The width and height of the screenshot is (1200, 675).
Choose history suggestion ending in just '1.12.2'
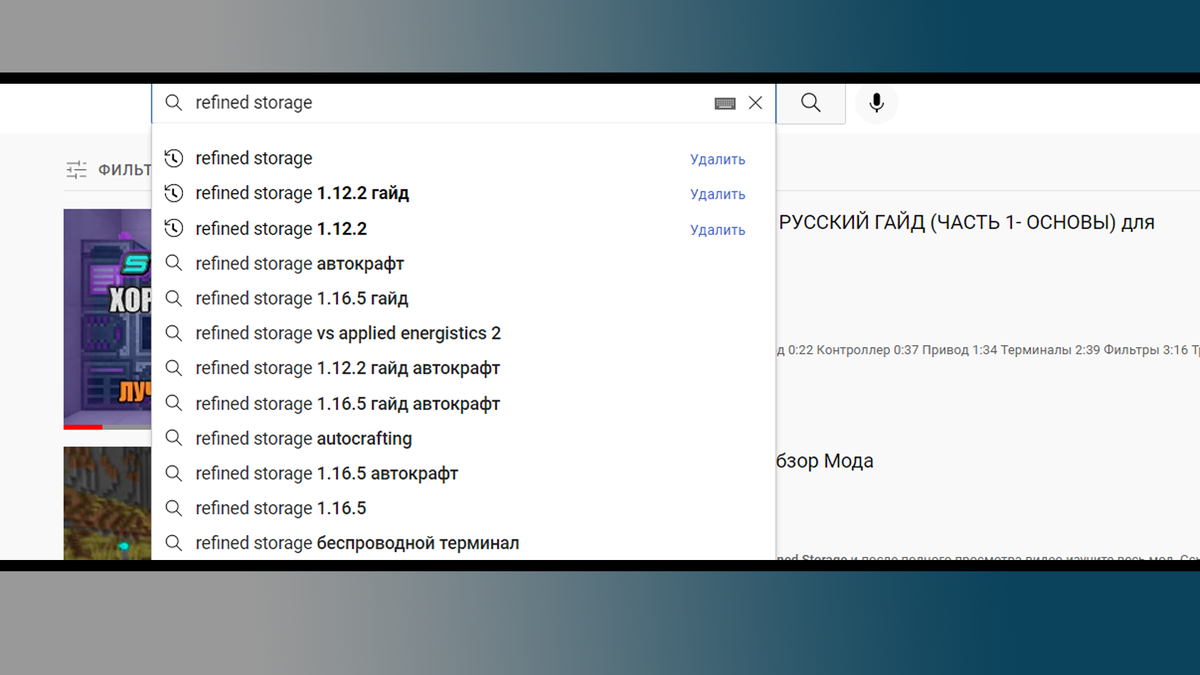coord(463,228)
